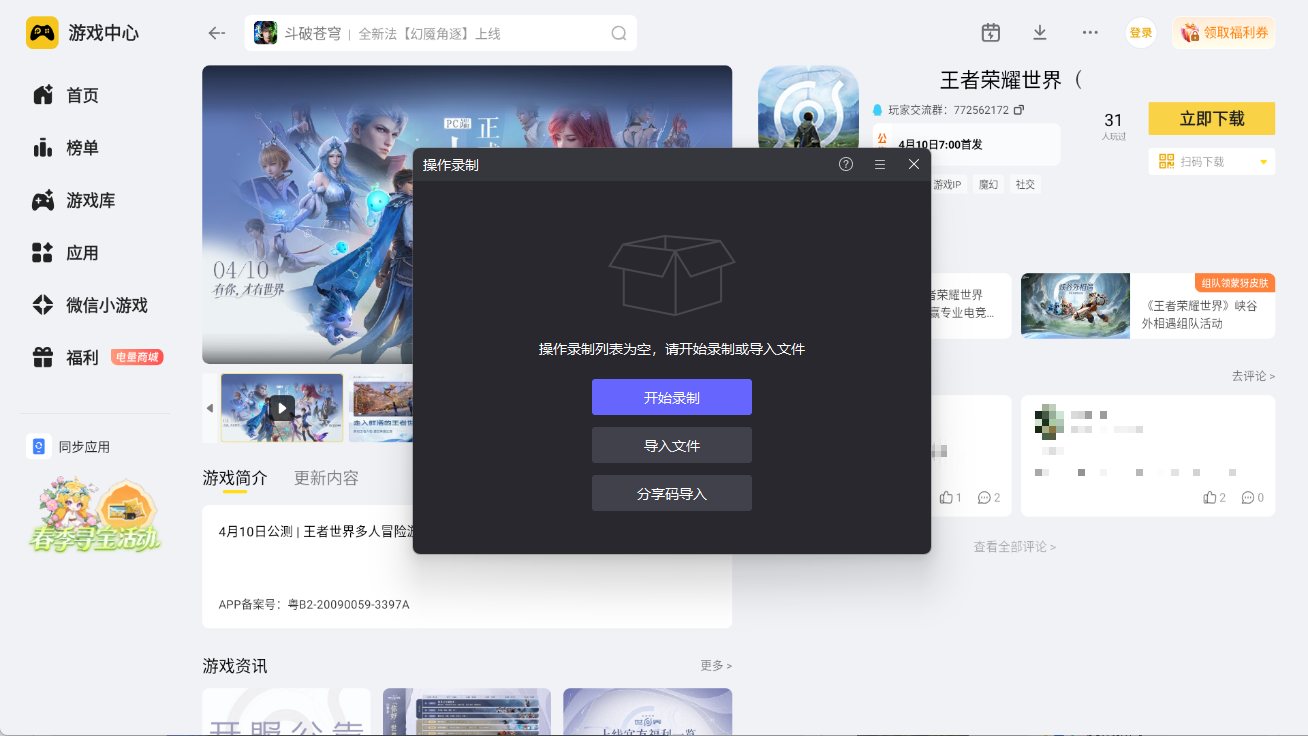Screen dimensions: 1308x736
Task: Click the 同步应用 sync icon
Action: [x=39, y=446]
